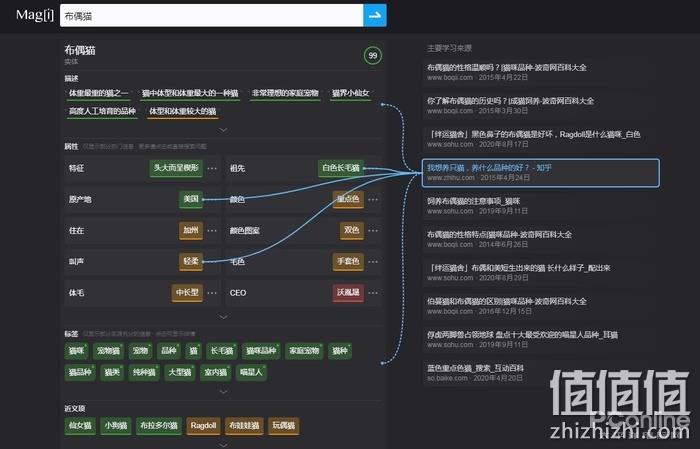Screen dimensions: 700x449
Task: Click the 仙女猫 synonym
Action: (80, 426)
